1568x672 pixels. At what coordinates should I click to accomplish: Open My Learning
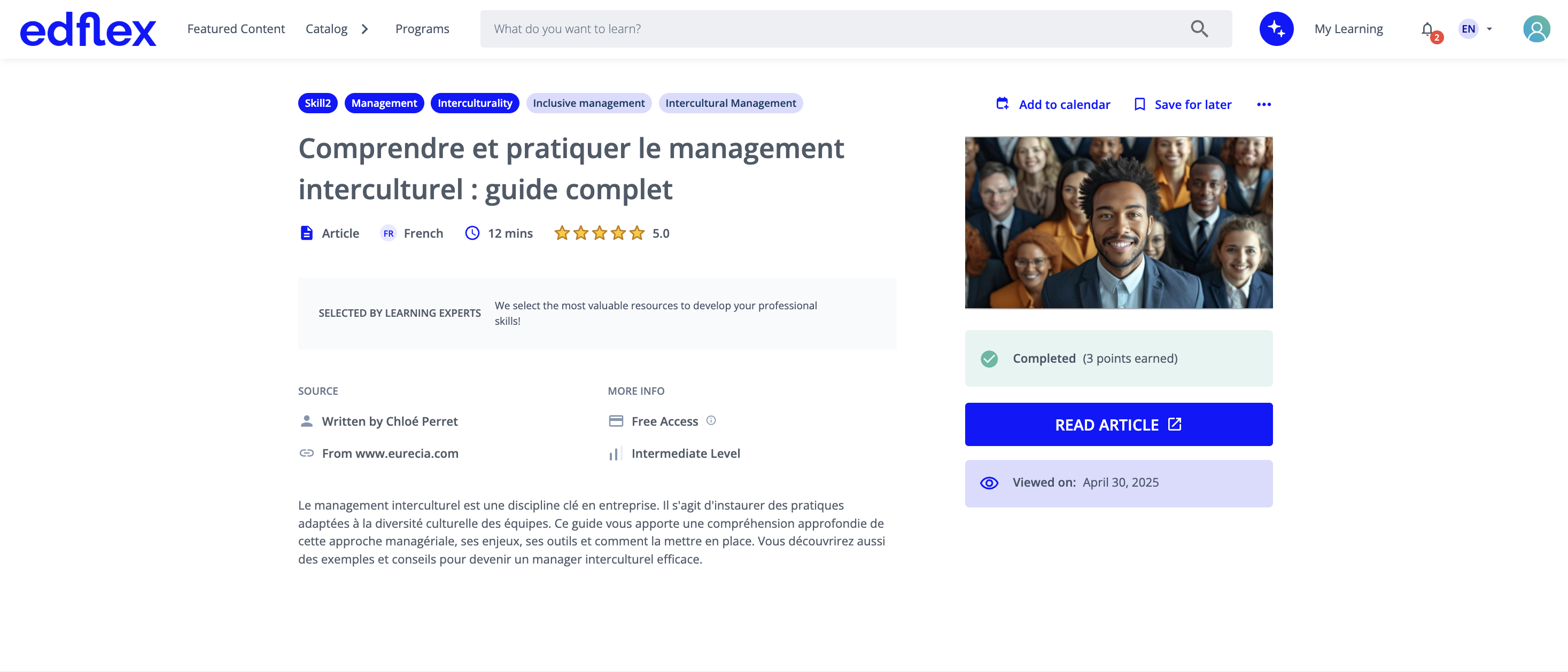(x=1348, y=29)
